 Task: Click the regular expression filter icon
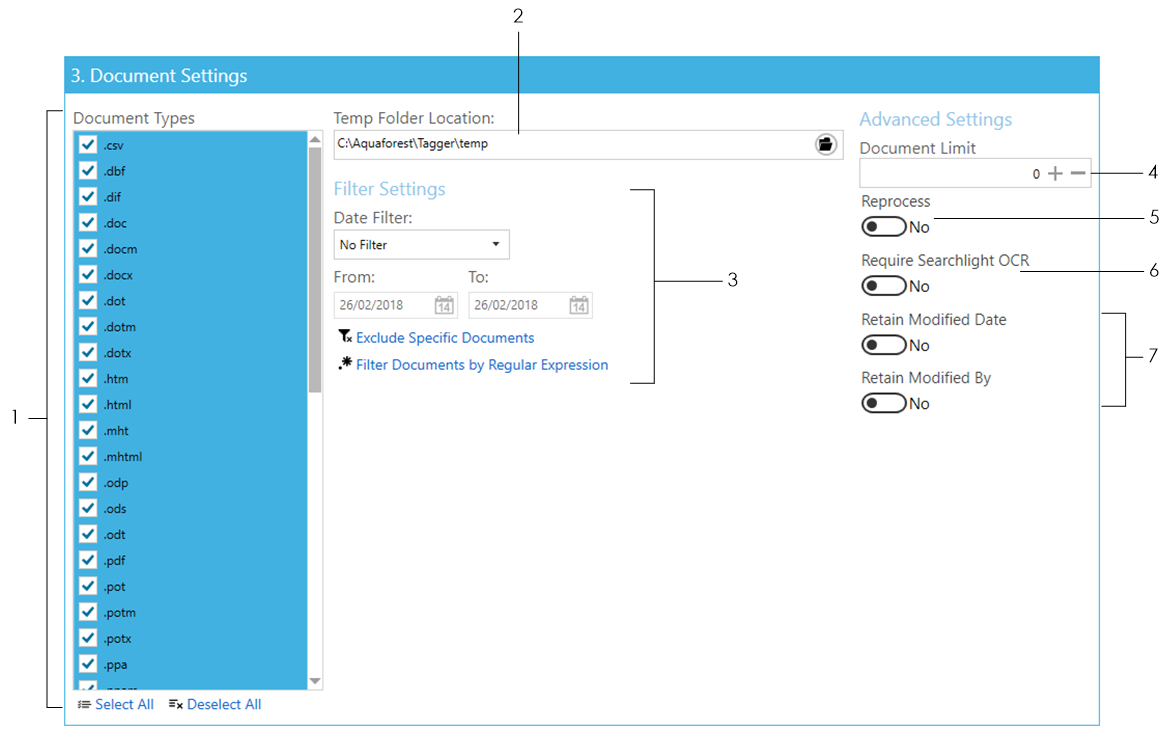click(x=345, y=364)
